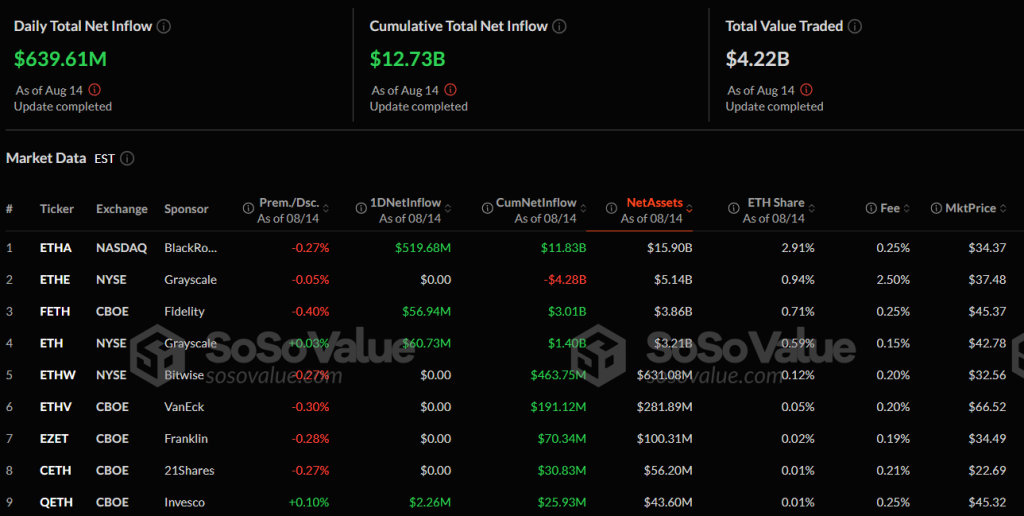Click info icon next to Market Data EST
The image size is (1024, 516).
coord(127,158)
